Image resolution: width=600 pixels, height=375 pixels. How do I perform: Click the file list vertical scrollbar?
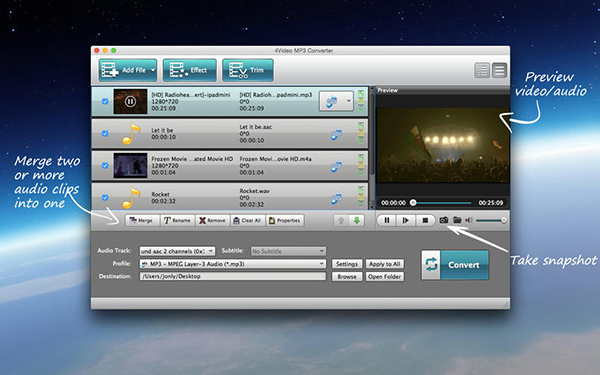point(372,148)
